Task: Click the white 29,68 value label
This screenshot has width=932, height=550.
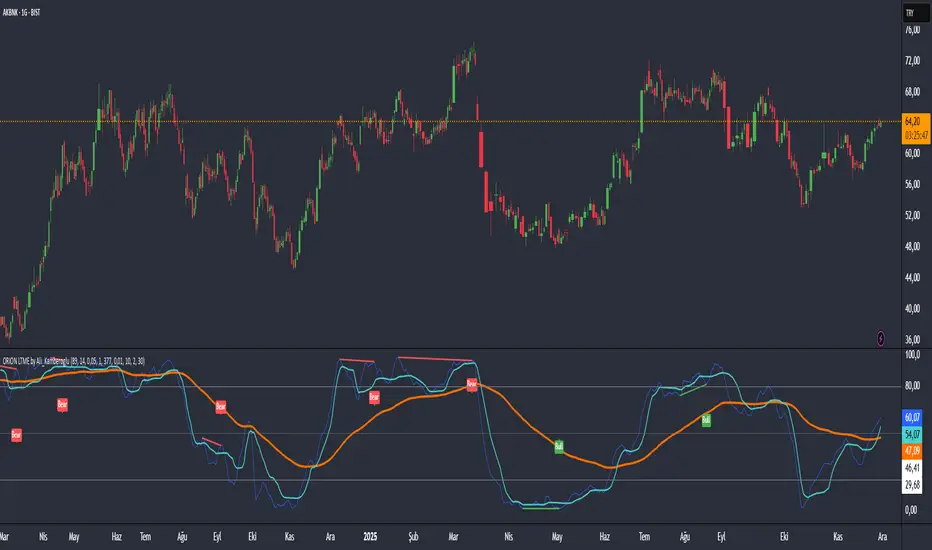Action: coord(911,485)
